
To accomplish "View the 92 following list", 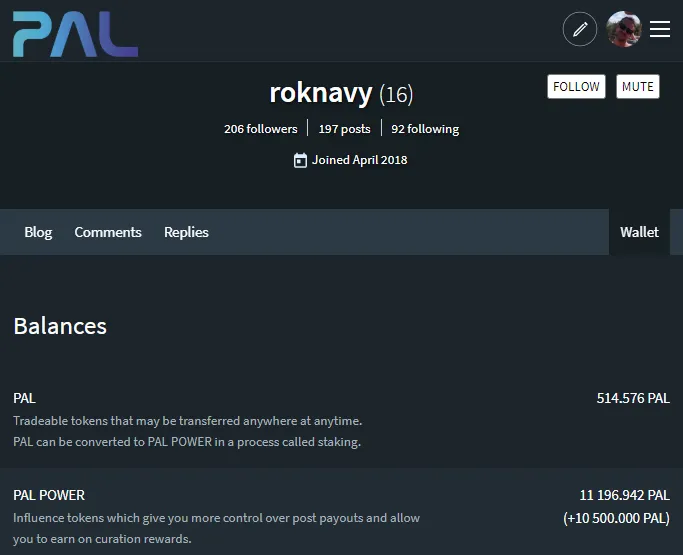I will (x=425, y=129).
